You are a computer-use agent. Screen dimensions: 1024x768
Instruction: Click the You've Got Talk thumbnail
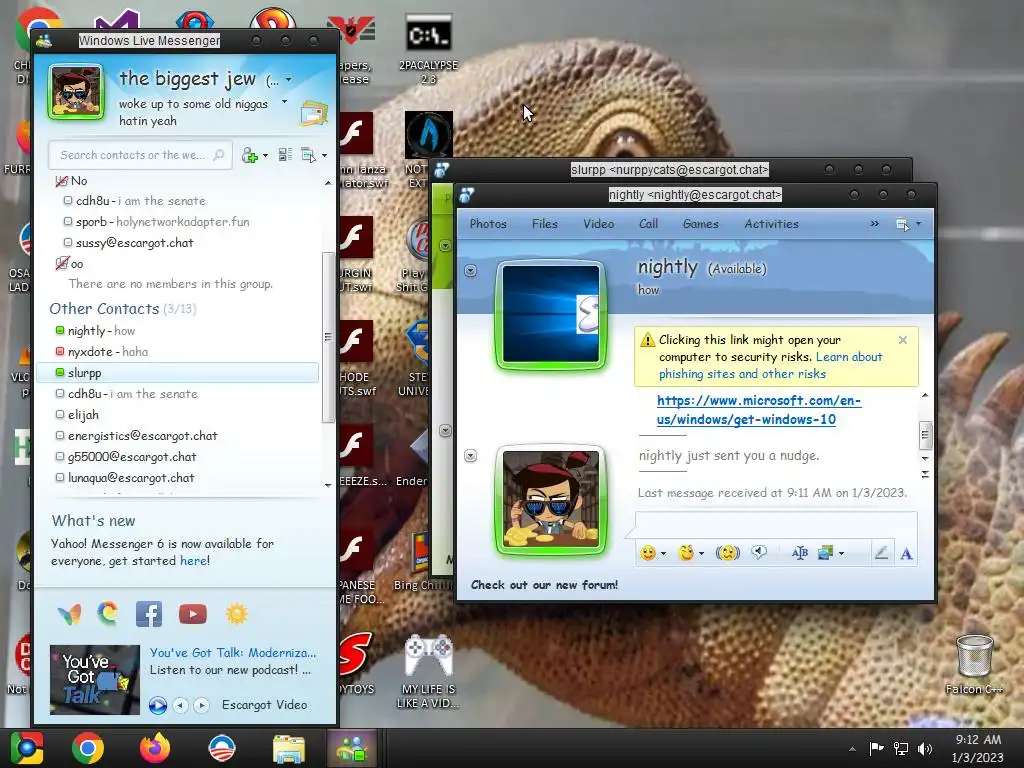tap(95, 680)
